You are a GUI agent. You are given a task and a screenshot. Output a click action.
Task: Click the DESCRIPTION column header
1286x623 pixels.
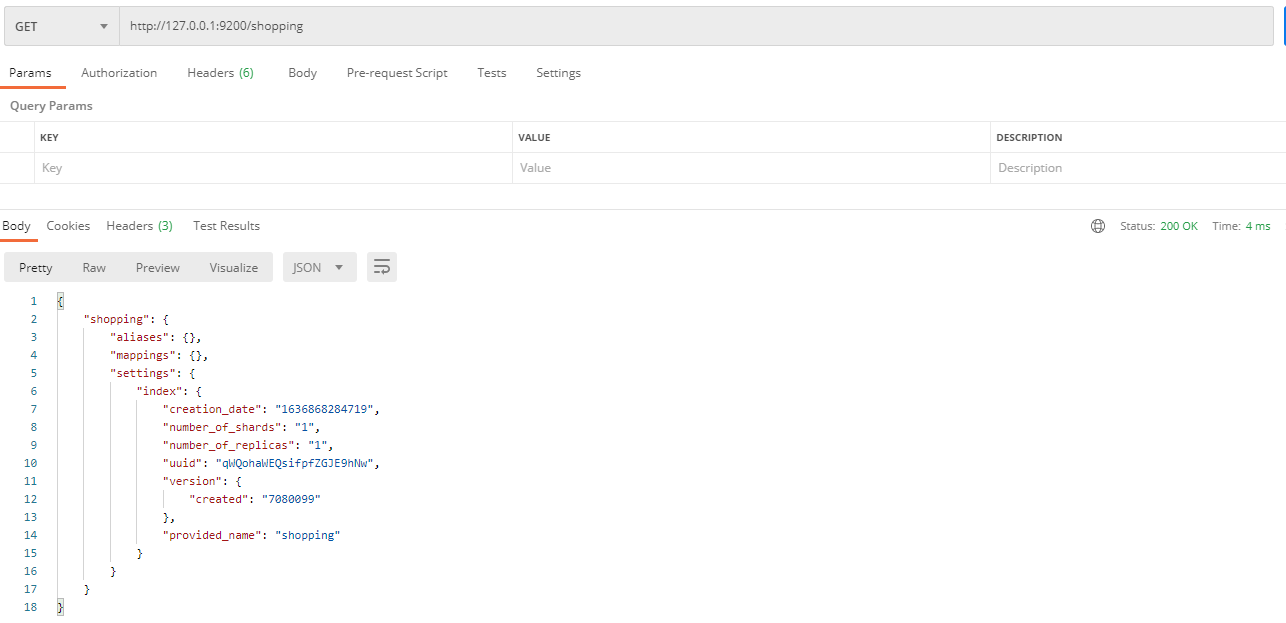pos(1029,138)
